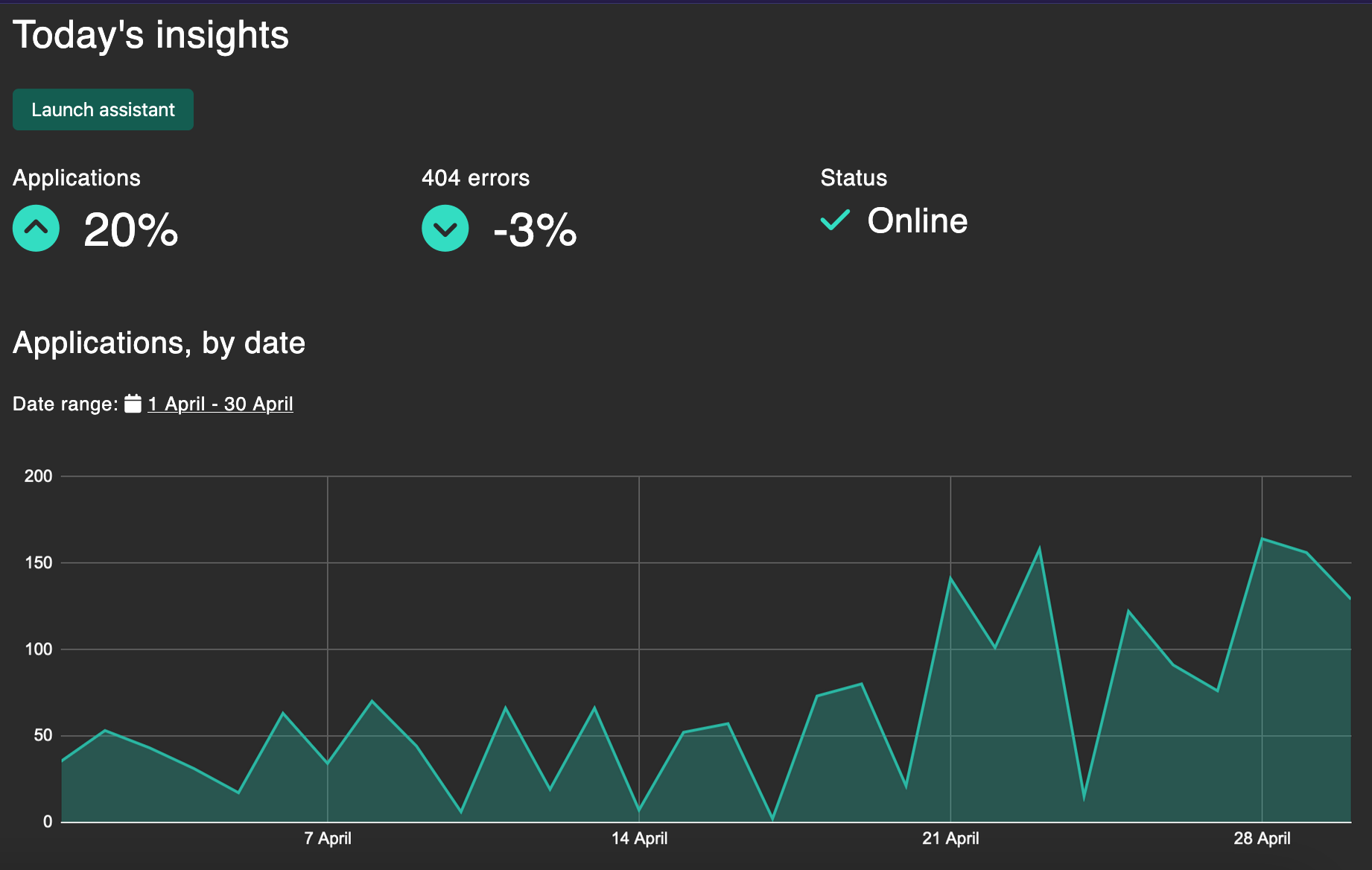The image size is (1372, 870).
Task: Click the -3% errors value
Action: (536, 229)
